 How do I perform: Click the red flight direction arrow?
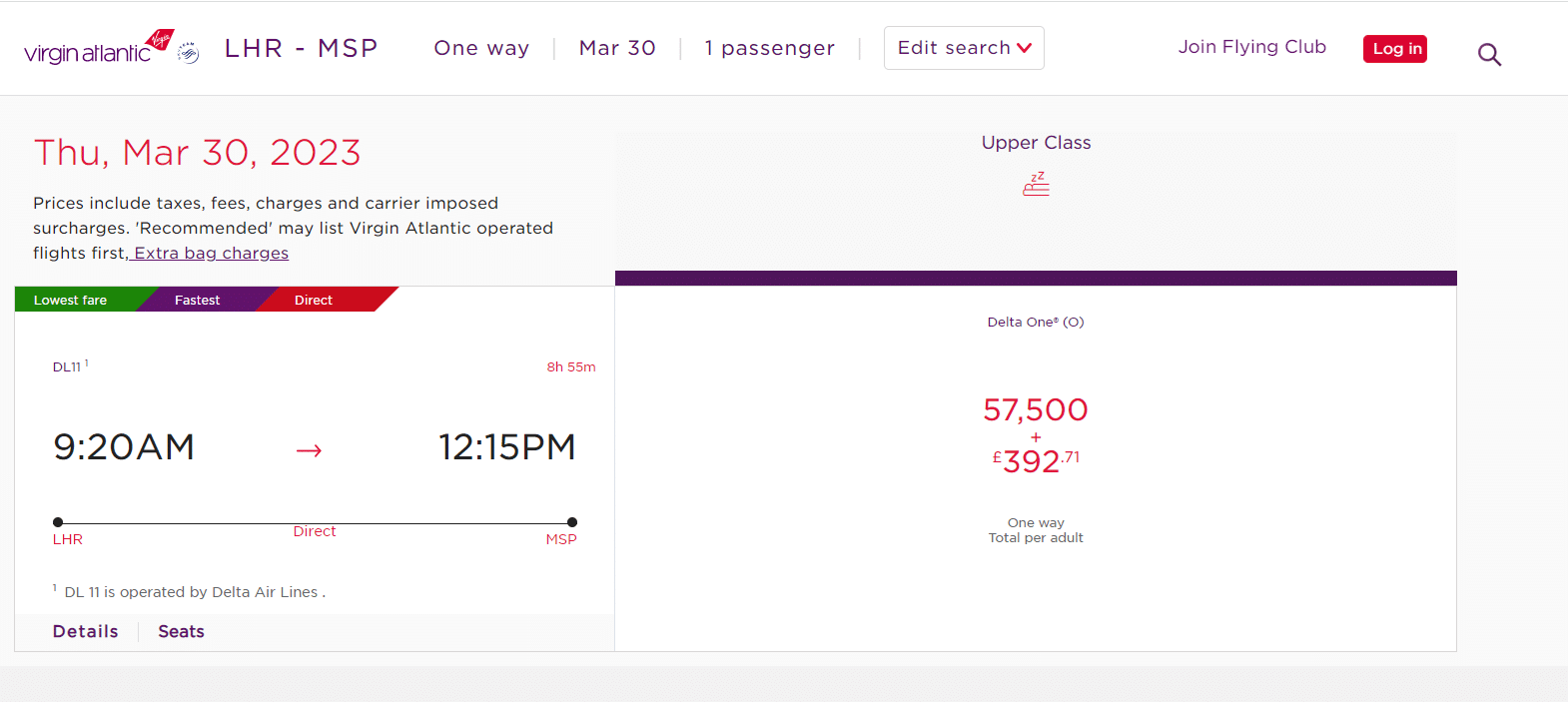[309, 450]
